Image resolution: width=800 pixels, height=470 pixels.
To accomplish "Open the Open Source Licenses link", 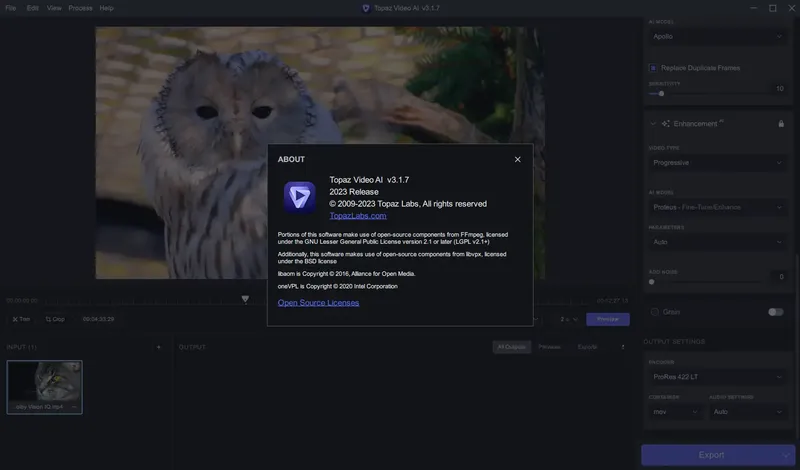I will click(318, 303).
